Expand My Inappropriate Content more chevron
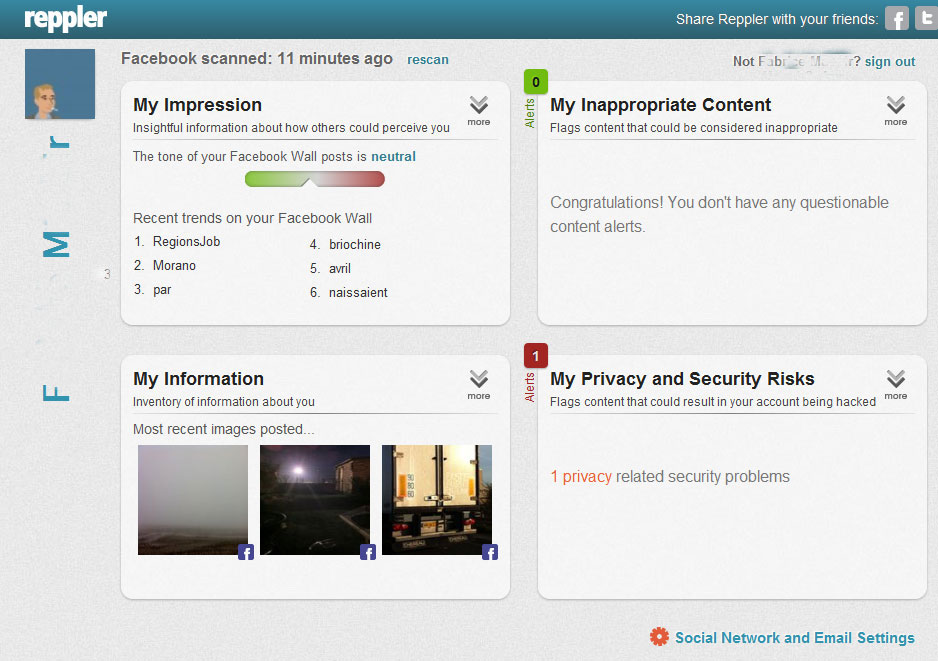 tap(896, 110)
